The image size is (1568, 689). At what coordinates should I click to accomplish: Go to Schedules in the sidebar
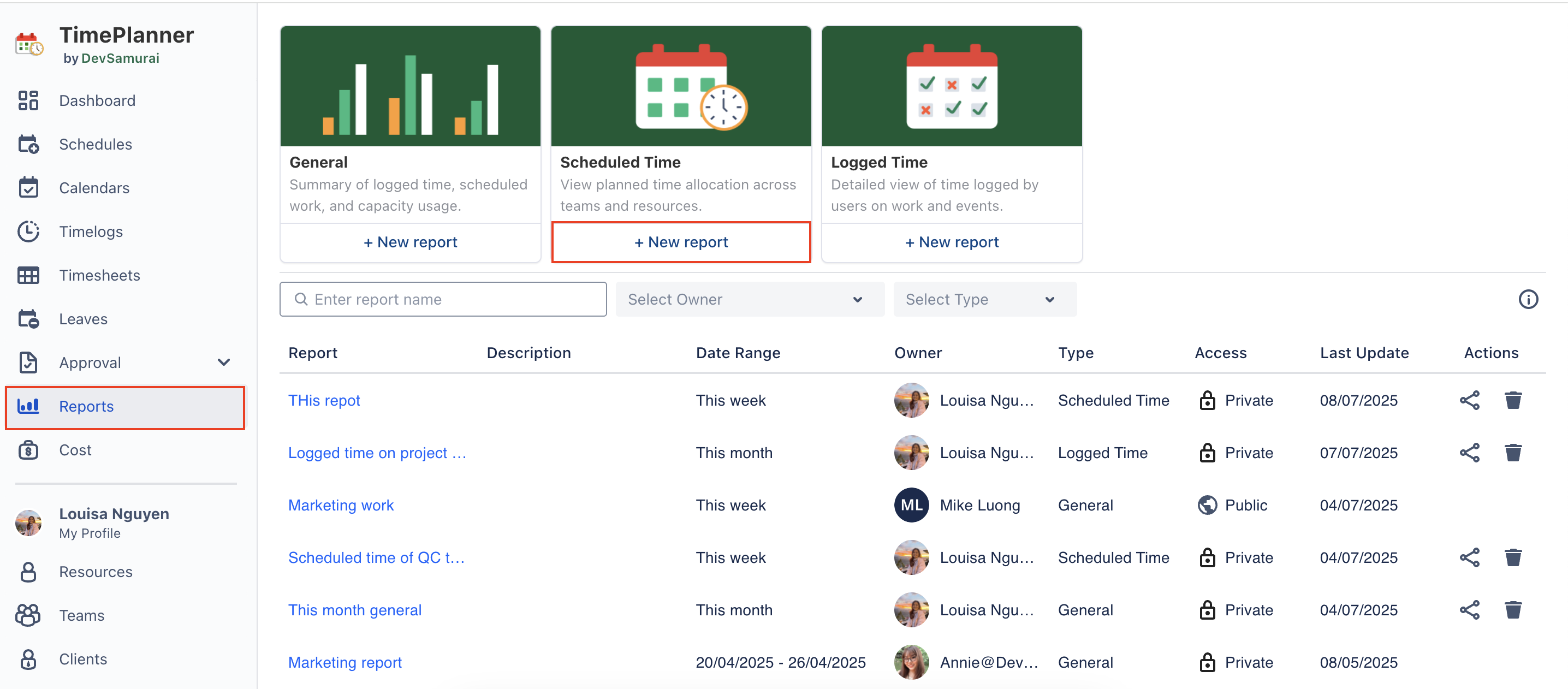96,144
